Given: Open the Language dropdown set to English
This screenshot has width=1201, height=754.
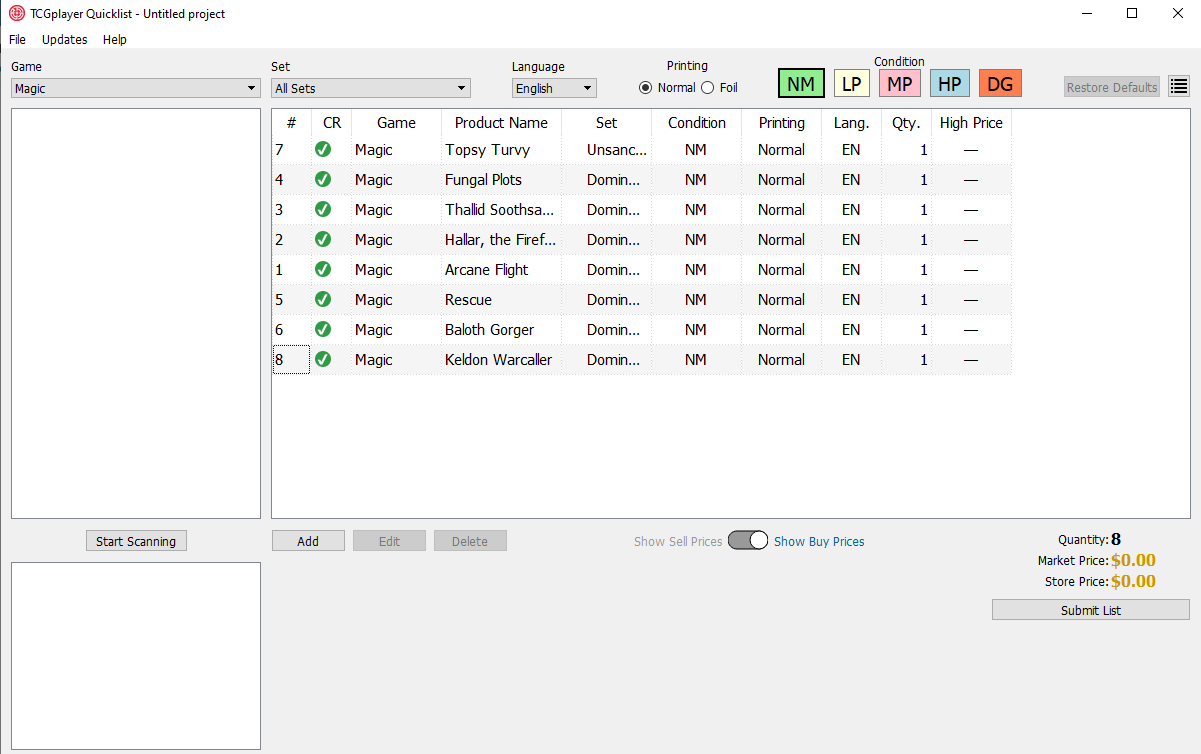Looking at the screenshot, I should [554, 88].
